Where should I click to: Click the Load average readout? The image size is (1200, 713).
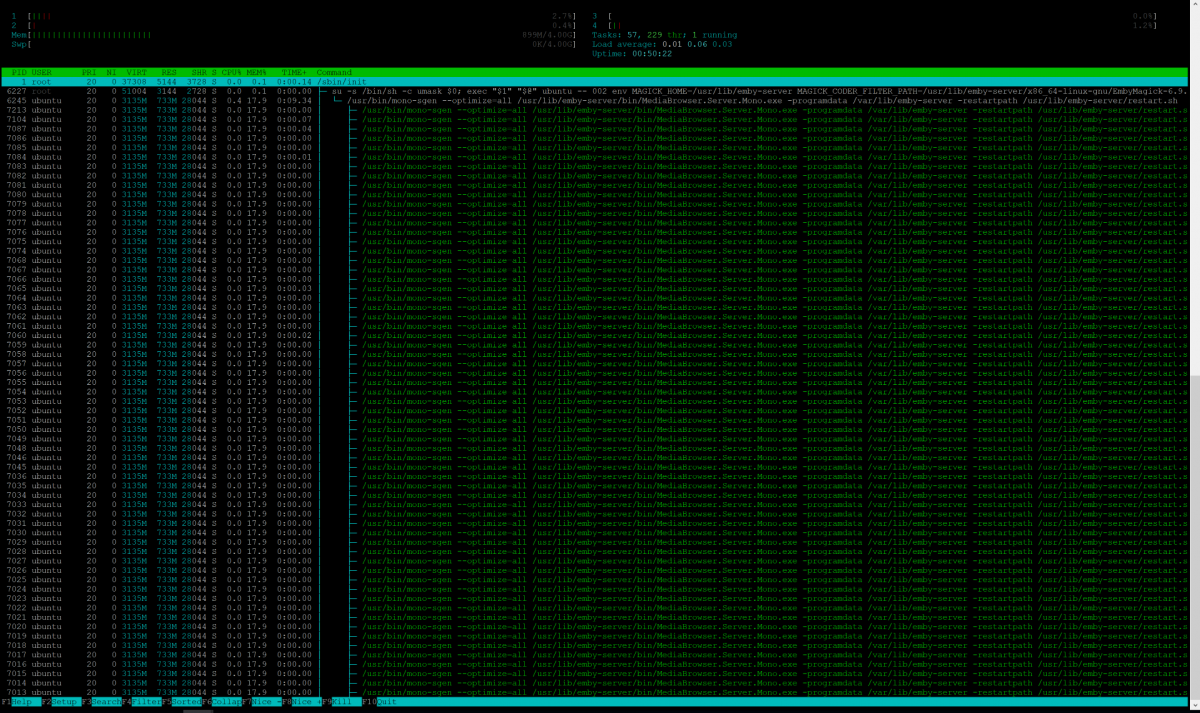coord(662,44)
